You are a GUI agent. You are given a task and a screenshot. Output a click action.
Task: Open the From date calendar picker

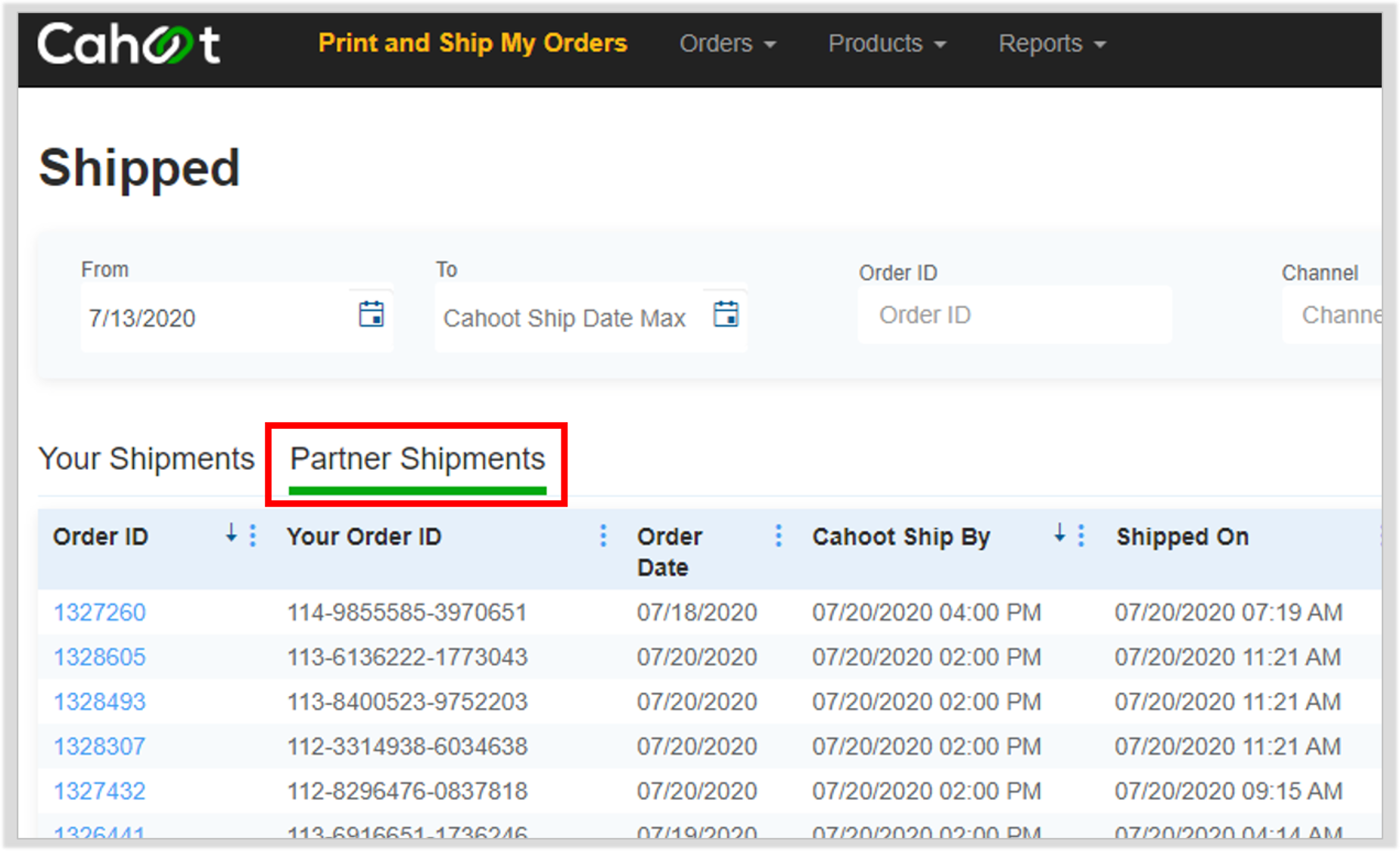point(371,314)
